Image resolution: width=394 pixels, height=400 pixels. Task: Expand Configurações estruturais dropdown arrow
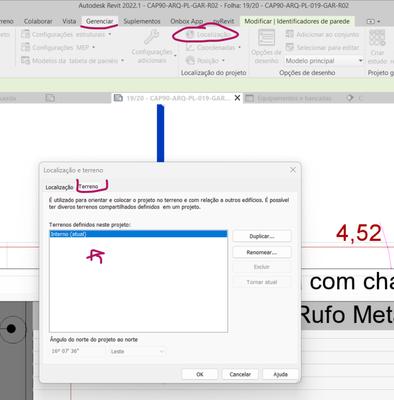(x=110, y=34)
